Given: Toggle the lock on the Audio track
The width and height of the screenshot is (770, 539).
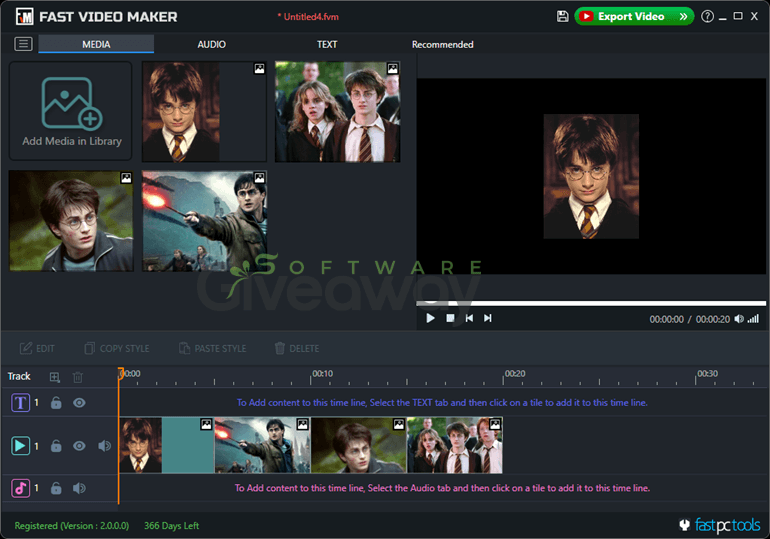Looking at the screenshot, I should coord(56,488).
